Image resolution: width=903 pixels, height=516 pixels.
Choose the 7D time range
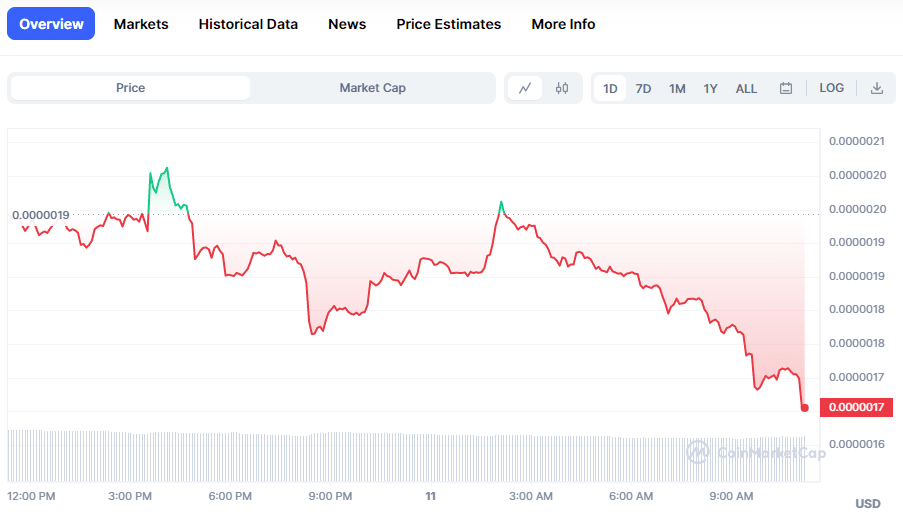click(x=643, y=89)
